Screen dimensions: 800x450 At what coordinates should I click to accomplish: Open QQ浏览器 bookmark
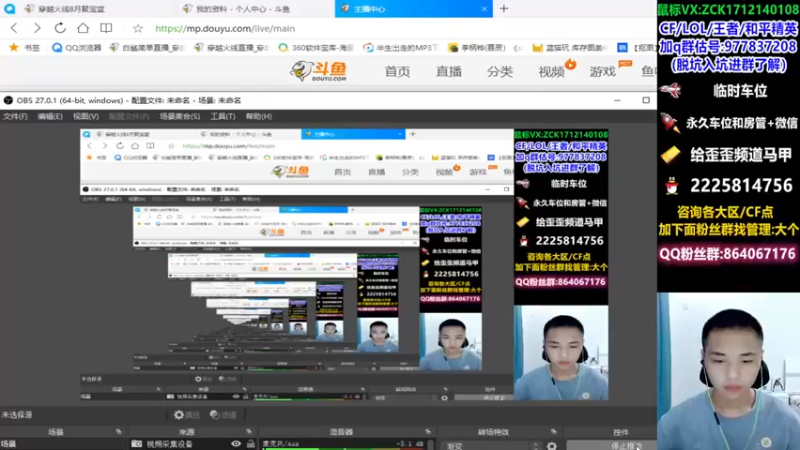[77, 47]
